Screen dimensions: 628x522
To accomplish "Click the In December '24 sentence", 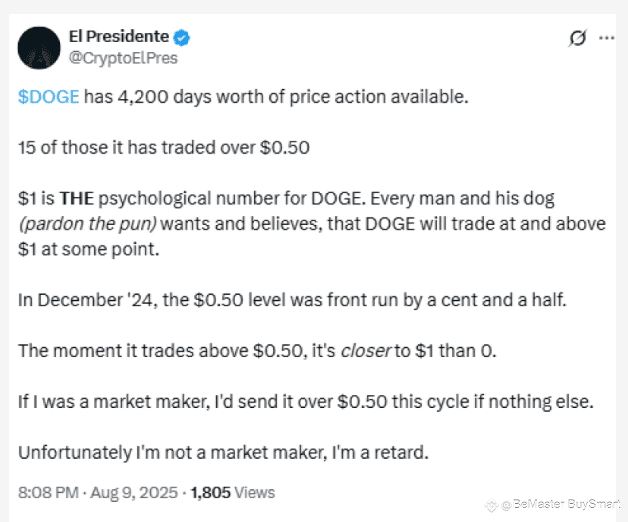I will tap(292, 300).
